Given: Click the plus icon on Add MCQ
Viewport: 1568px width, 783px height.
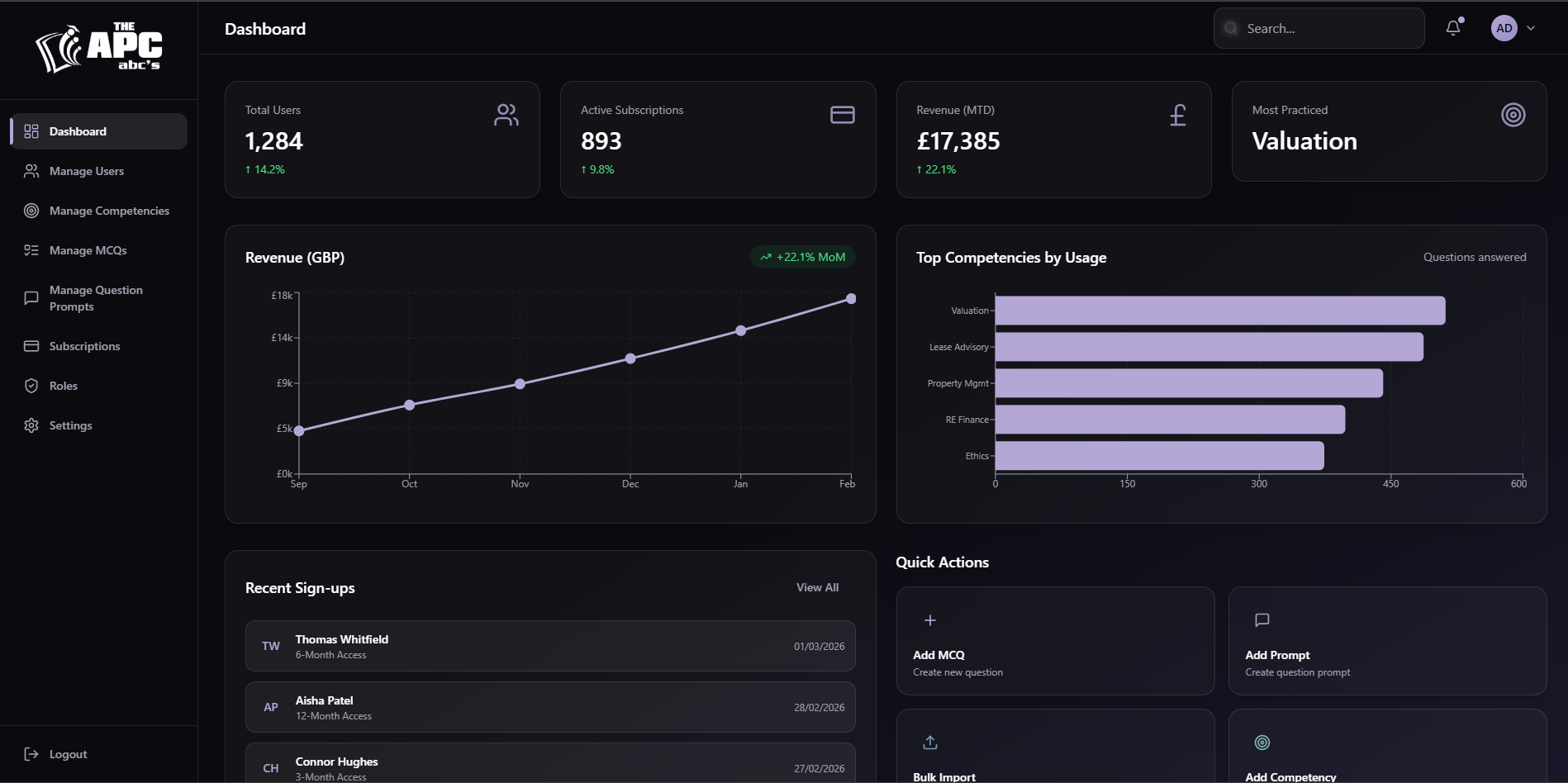Looking at the screenshot, I should (929, 620).
